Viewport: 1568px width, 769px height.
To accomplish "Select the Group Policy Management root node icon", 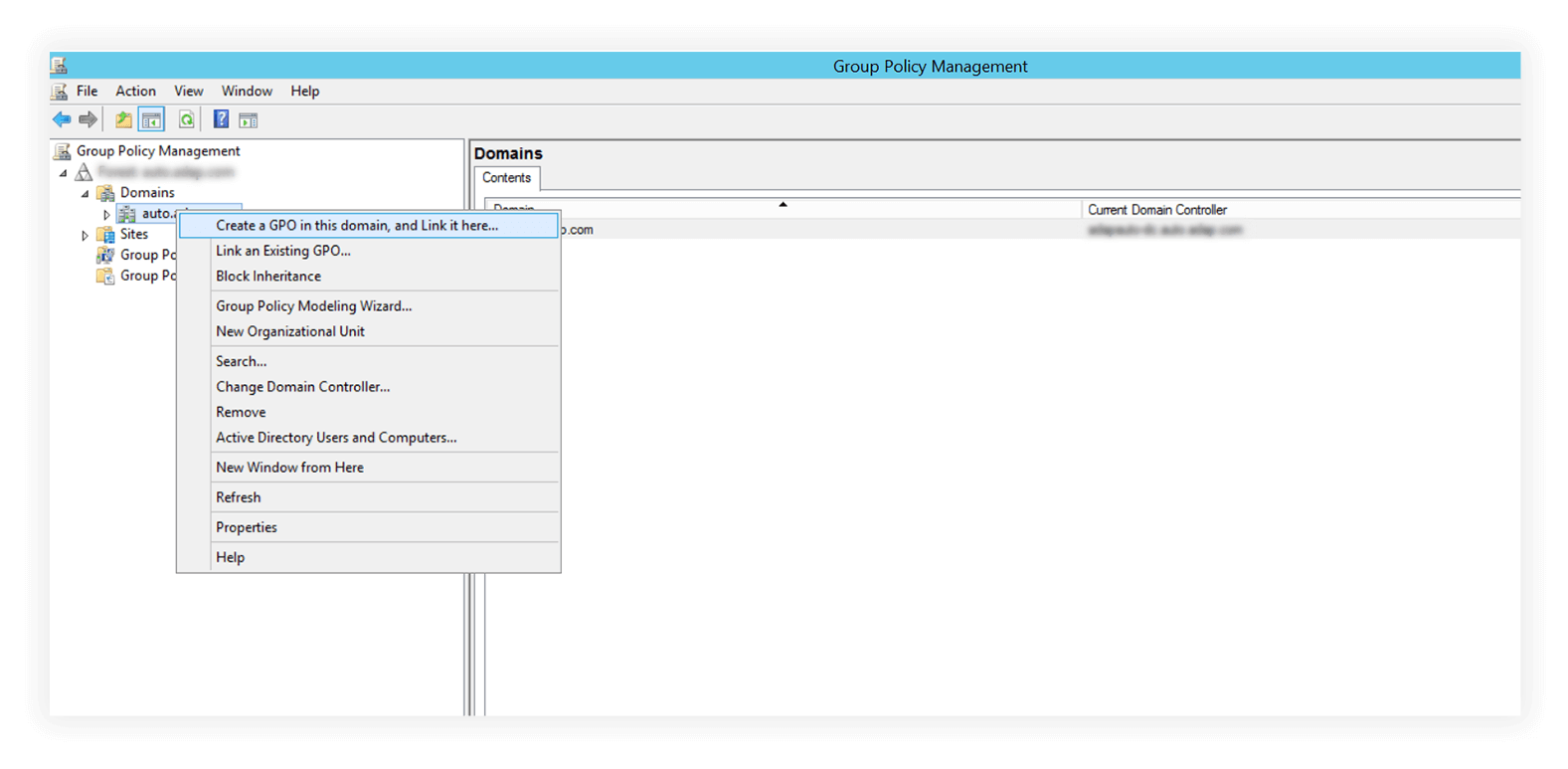I will point(63,151).
